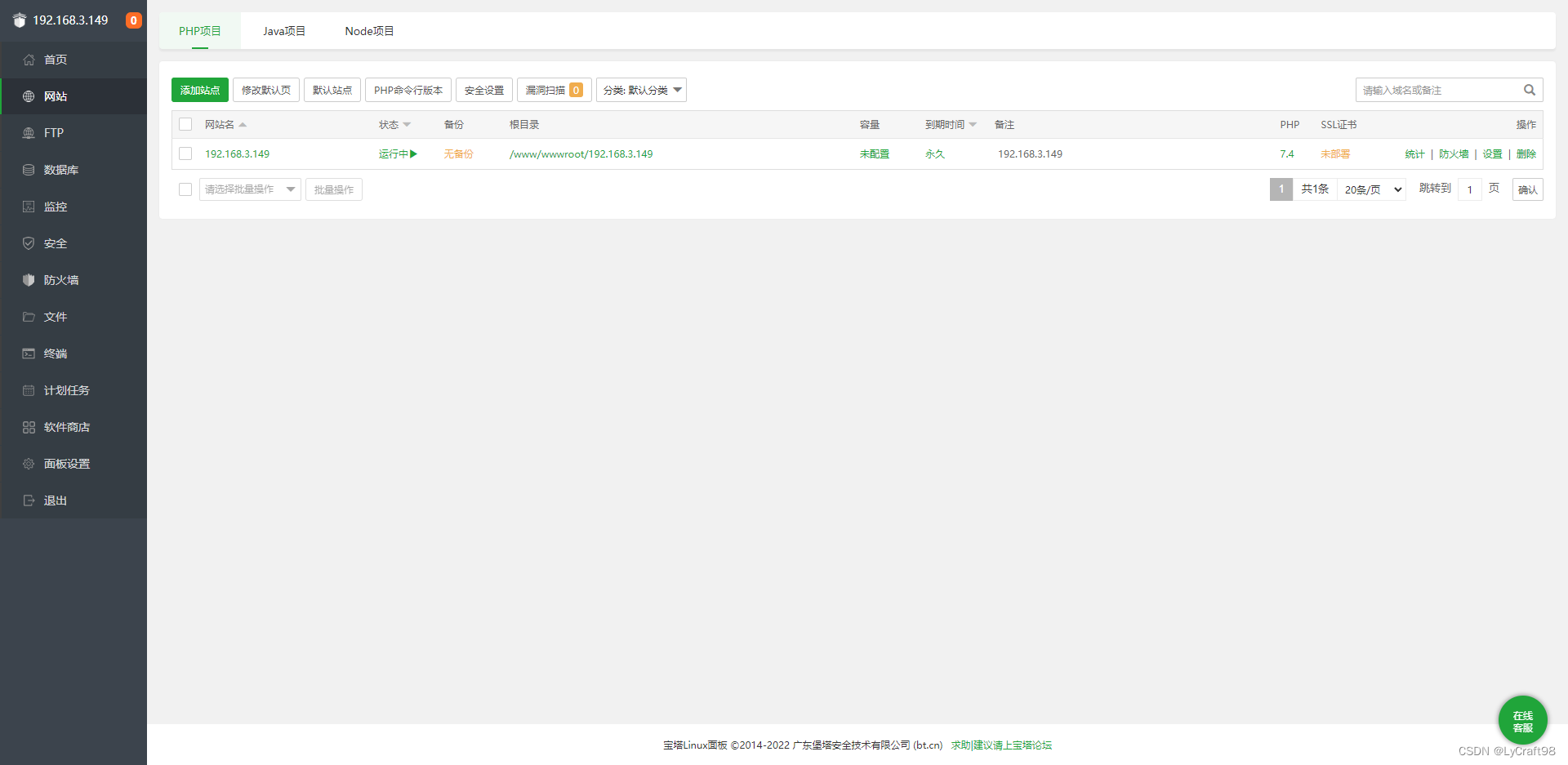Click the terminal icon beside 终端
The height and width of the screenshot is (765, 1568).
click(x=29, y=354)
